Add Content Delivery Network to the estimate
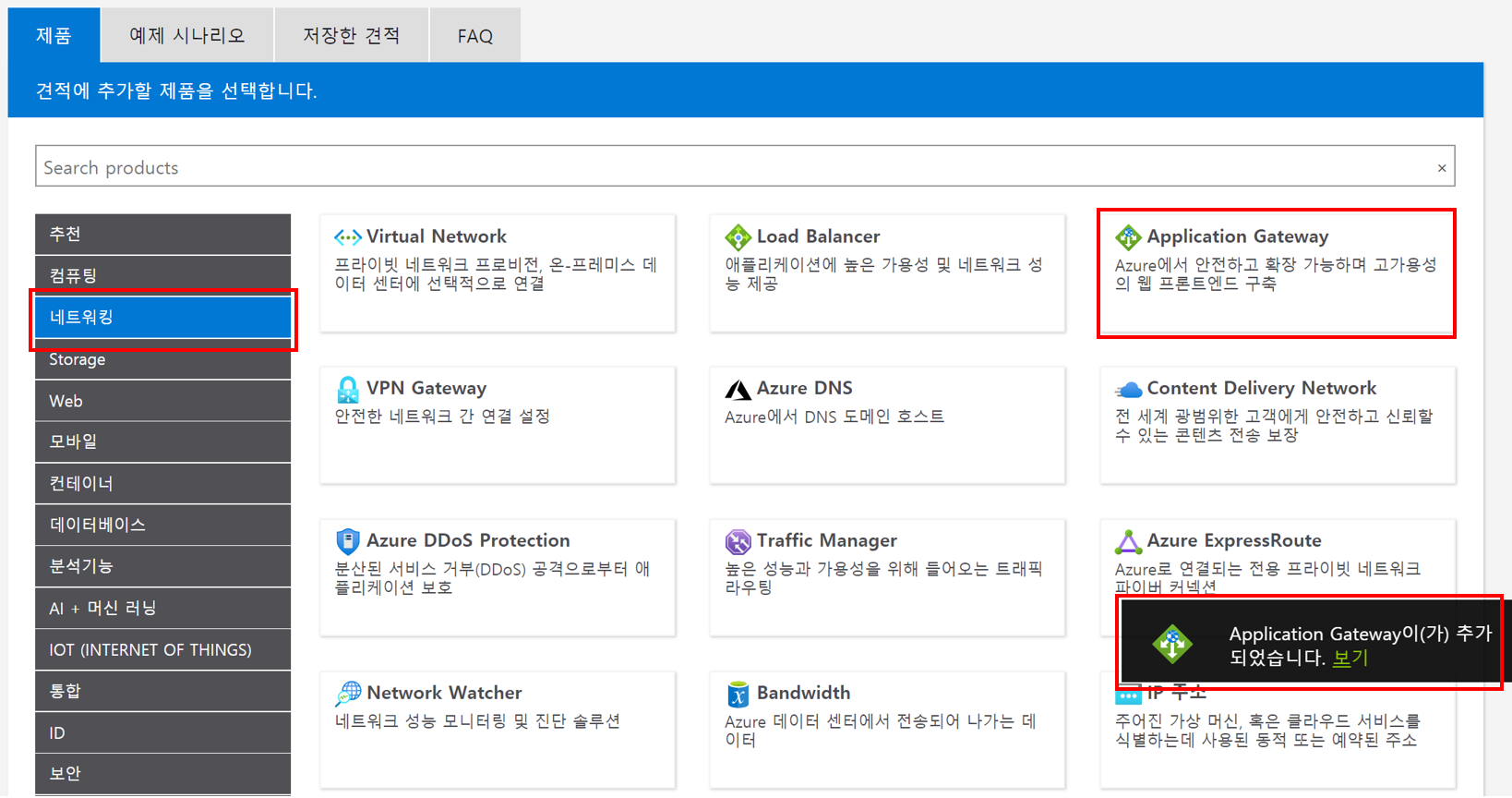This screenshot has width=1512, height=798. (x=1278, y=425)
